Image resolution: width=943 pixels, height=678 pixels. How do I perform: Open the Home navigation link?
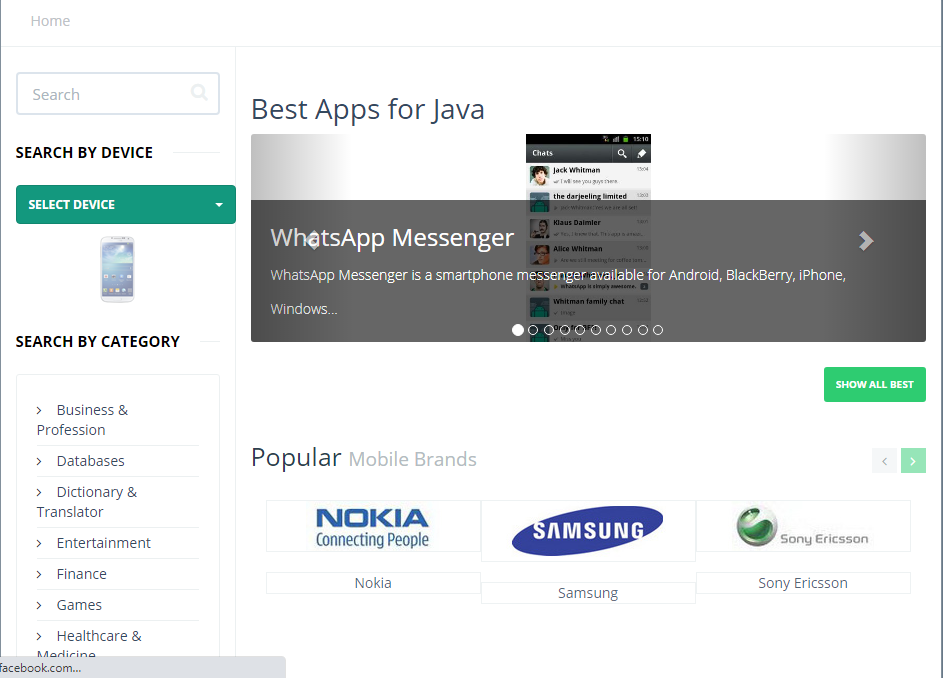50,21
